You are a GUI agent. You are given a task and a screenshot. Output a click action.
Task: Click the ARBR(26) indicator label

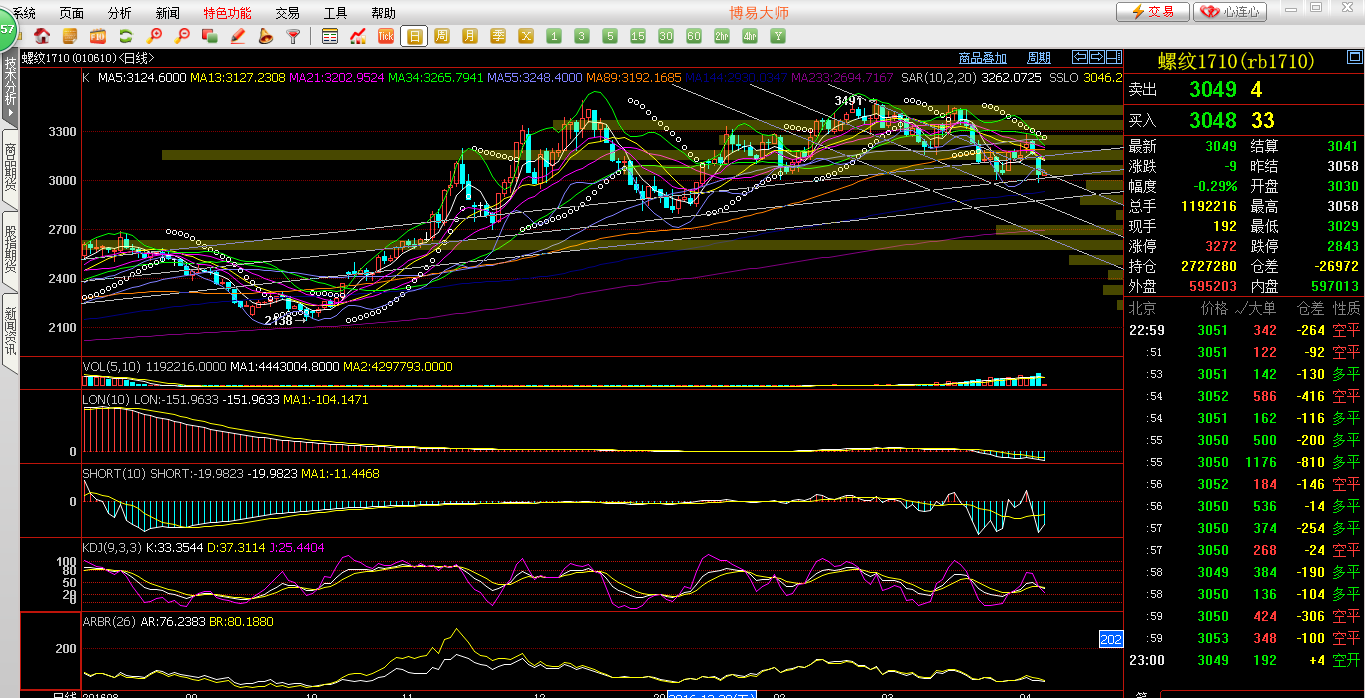[x=109, y=621]
